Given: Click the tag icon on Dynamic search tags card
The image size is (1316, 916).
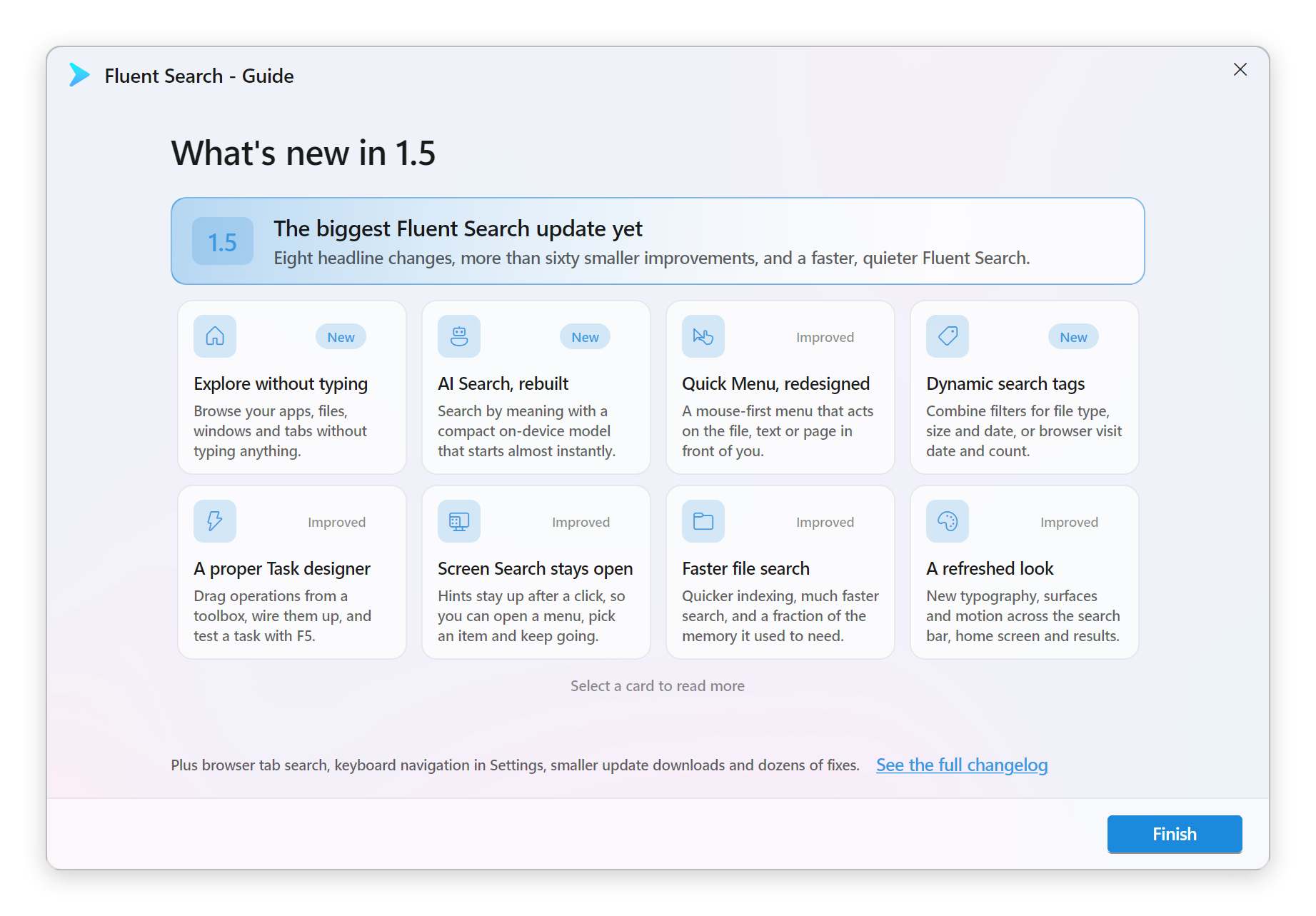Looking at the screenshot, I should point(948,336).
